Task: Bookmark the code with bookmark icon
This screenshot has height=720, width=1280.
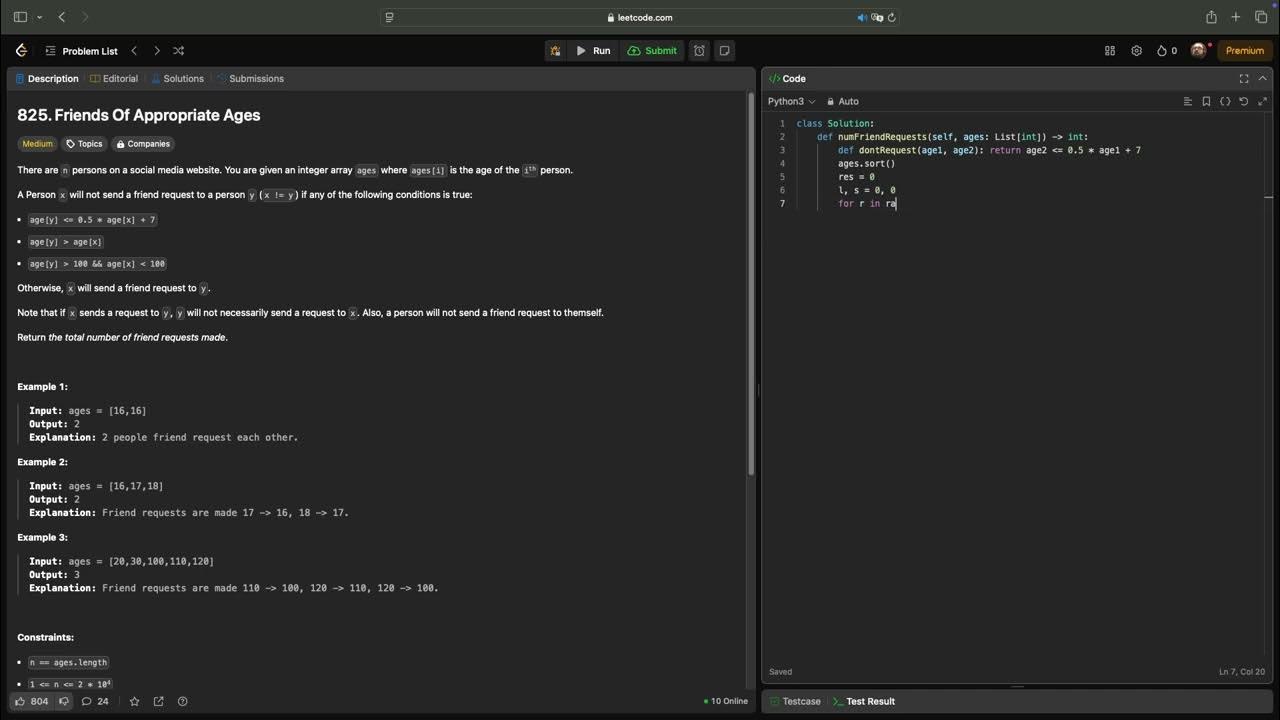Action: (x=1206, y=101)
